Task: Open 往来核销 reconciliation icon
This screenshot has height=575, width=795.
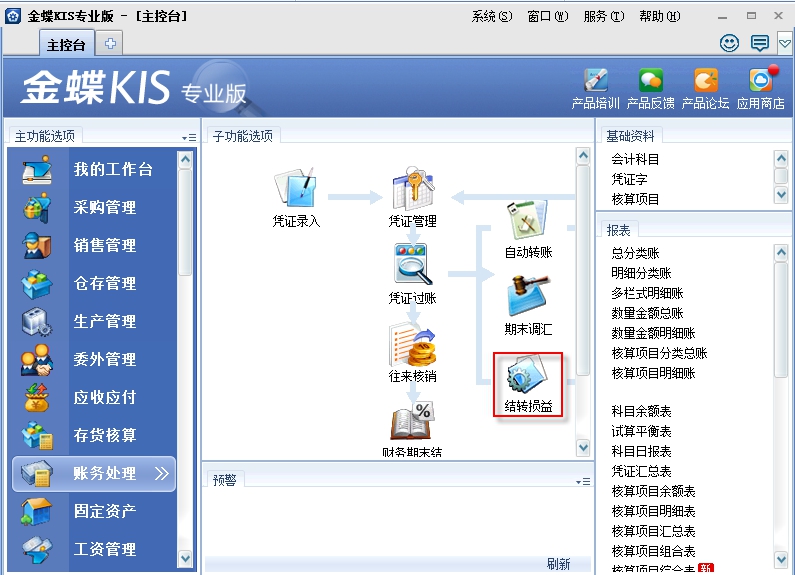Action: tap(412, 352)
